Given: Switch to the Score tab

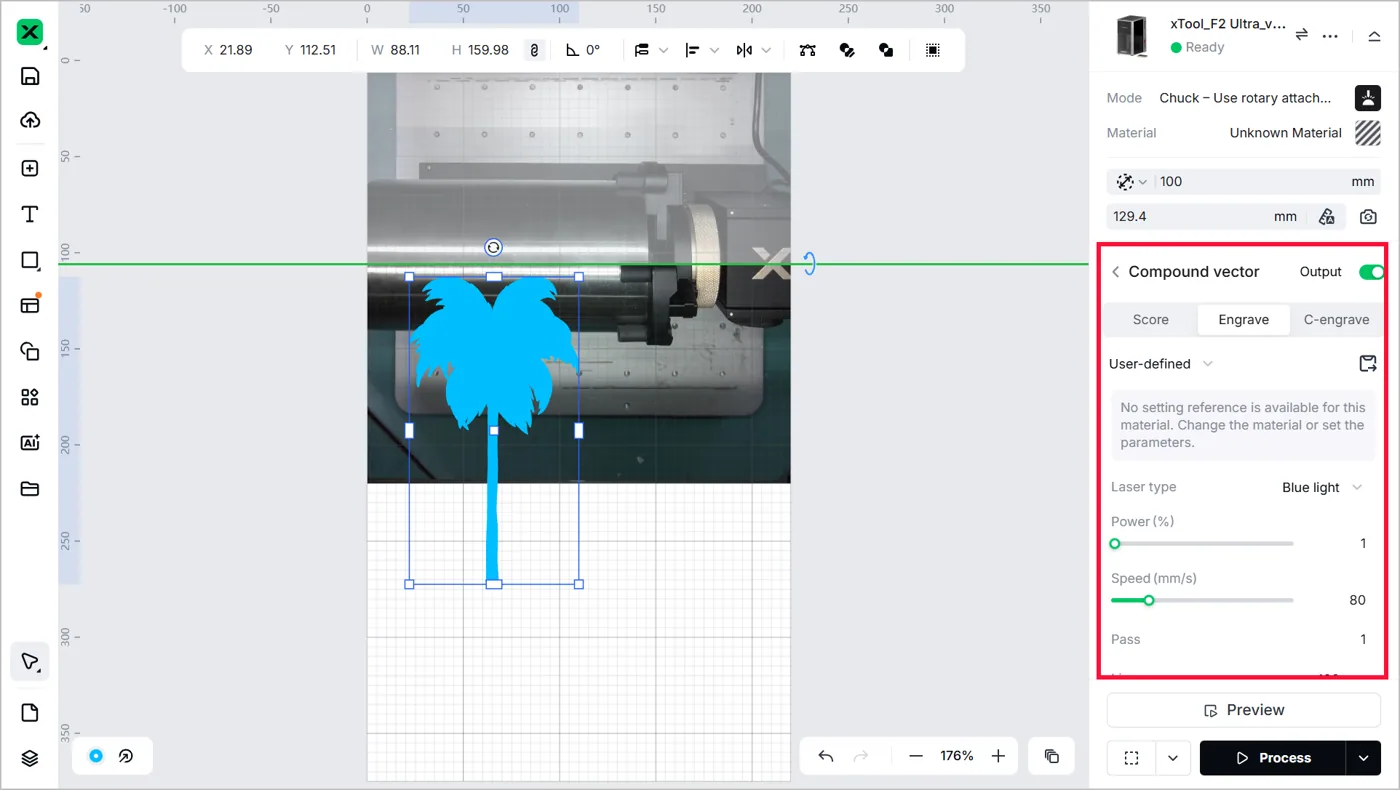Looking at the screenshot, I should pos(1150,320).
